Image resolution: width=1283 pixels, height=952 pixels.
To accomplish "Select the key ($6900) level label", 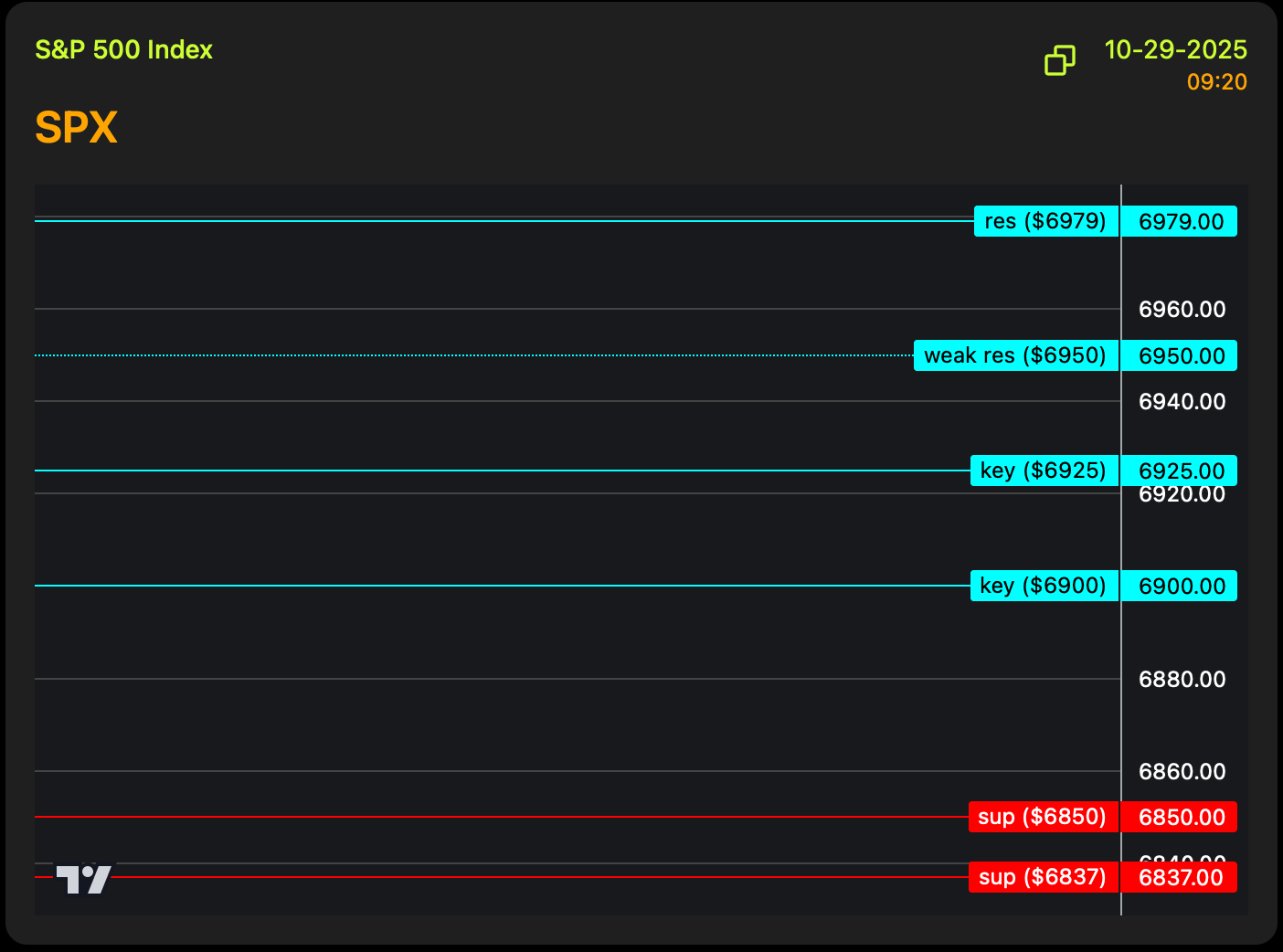I will click(x=1044, y=586).
